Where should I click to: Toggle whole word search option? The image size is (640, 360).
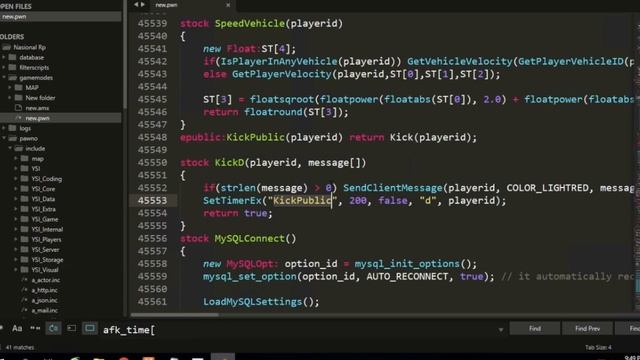point(35,328)
